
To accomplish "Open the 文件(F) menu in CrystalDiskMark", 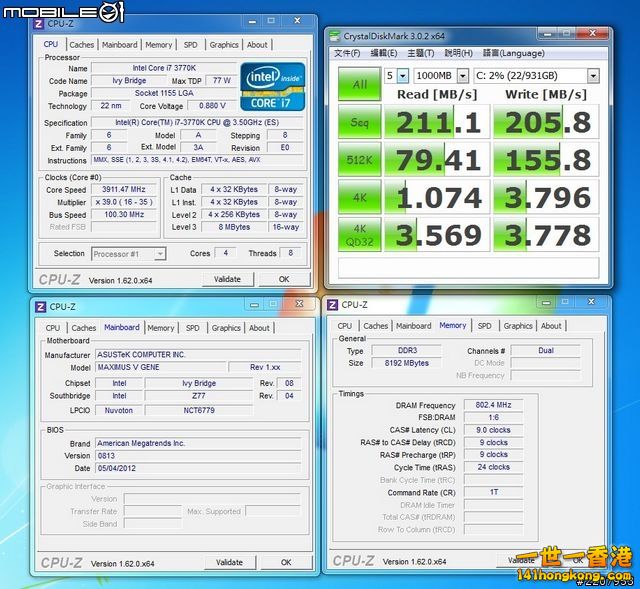I will click(x=347, y=53).
